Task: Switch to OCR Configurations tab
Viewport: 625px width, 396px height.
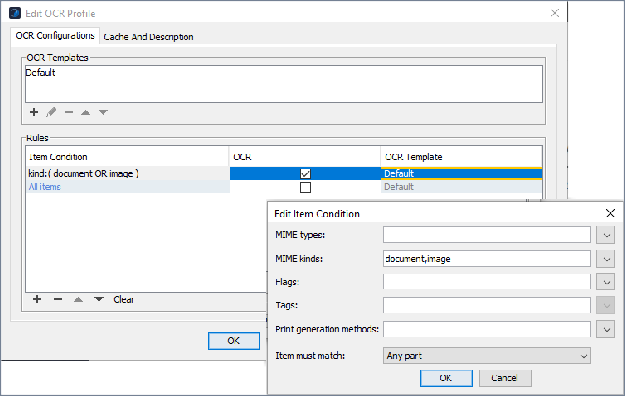Action: 55,36
